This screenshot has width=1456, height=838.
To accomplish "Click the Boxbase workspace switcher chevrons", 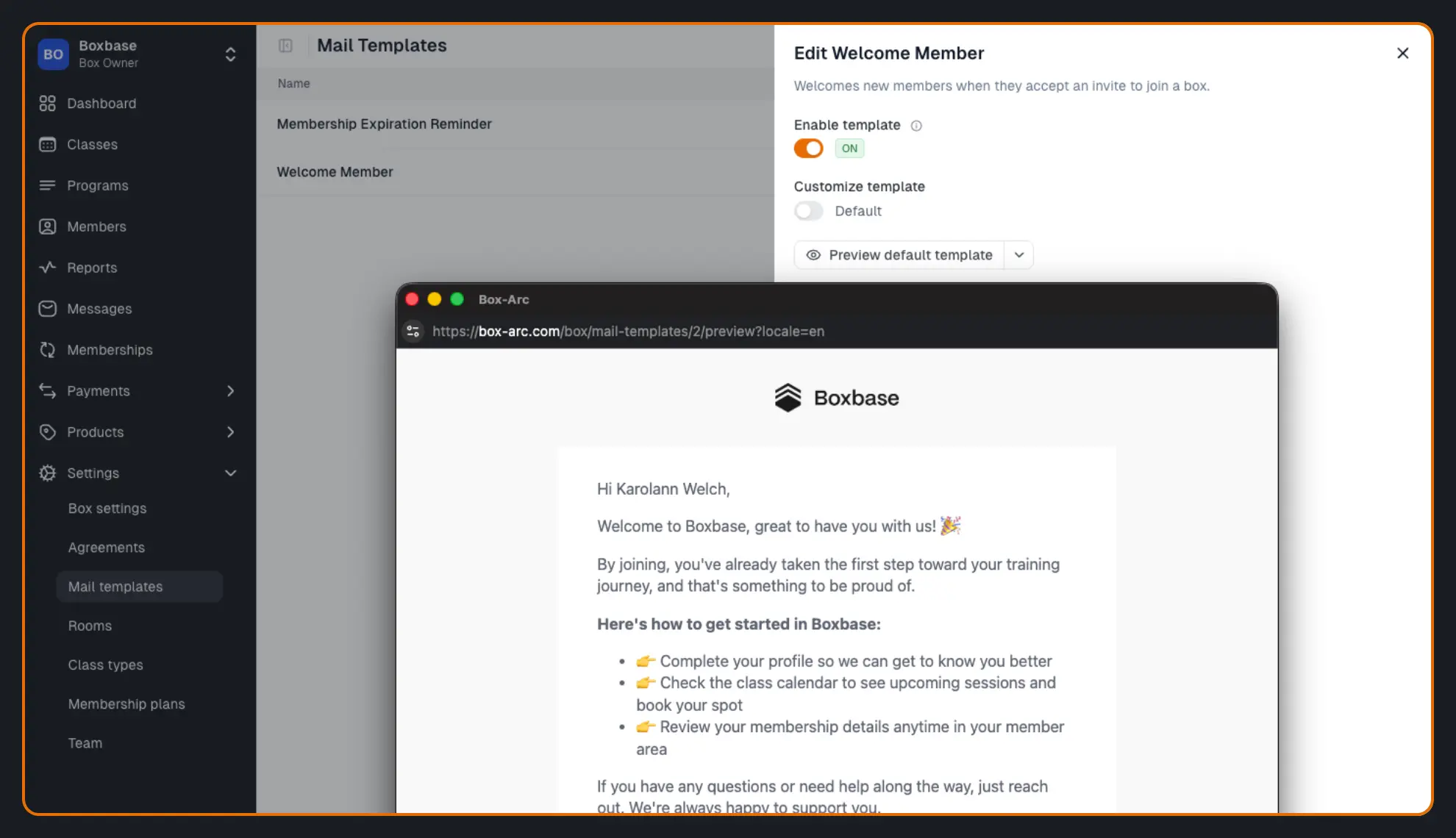I will click(230, 54).
